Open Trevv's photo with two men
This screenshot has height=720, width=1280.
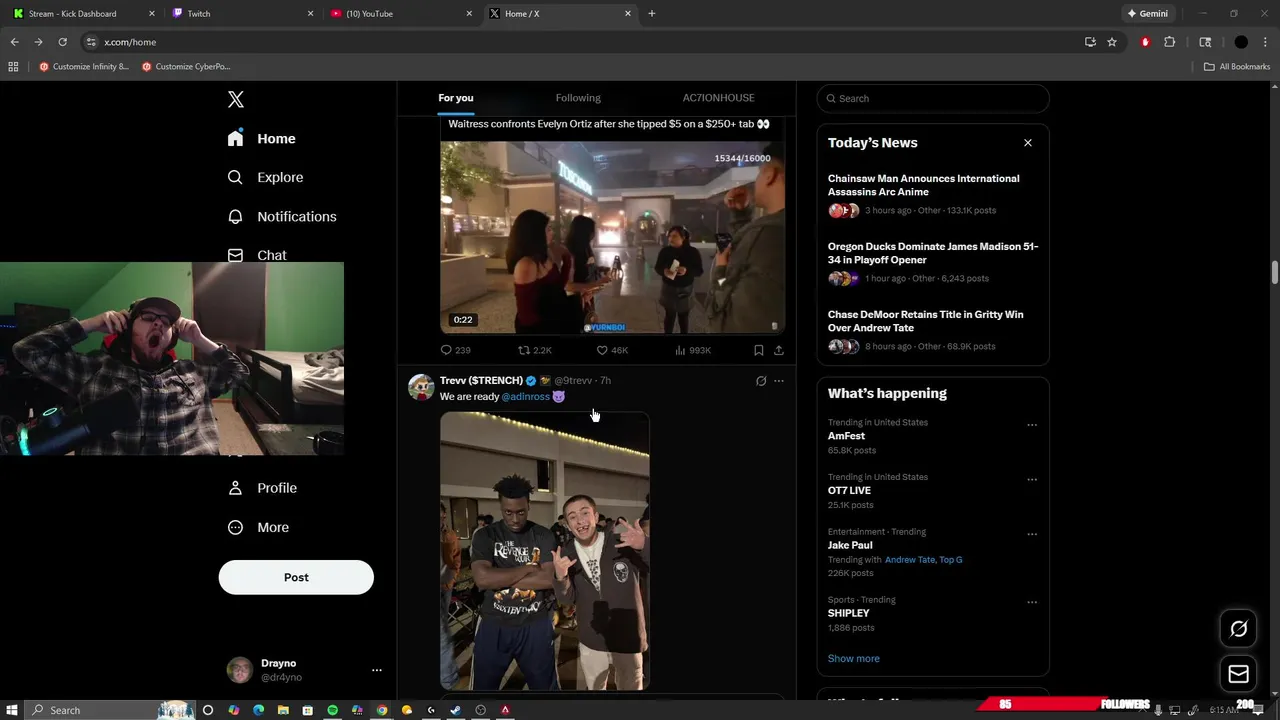tap(545, 551)
